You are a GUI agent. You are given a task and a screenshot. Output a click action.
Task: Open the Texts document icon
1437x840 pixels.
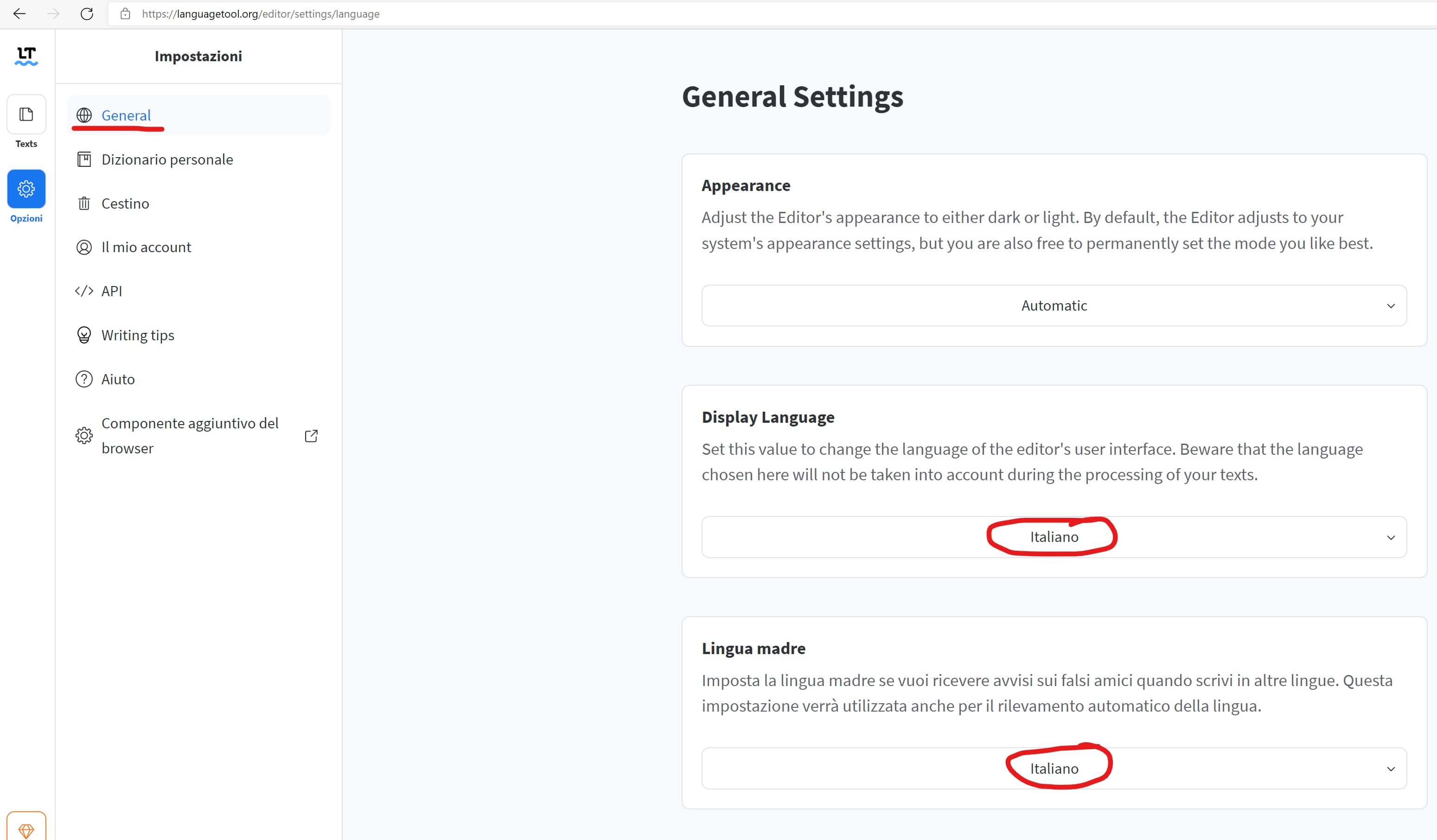[x=26, y=115]
